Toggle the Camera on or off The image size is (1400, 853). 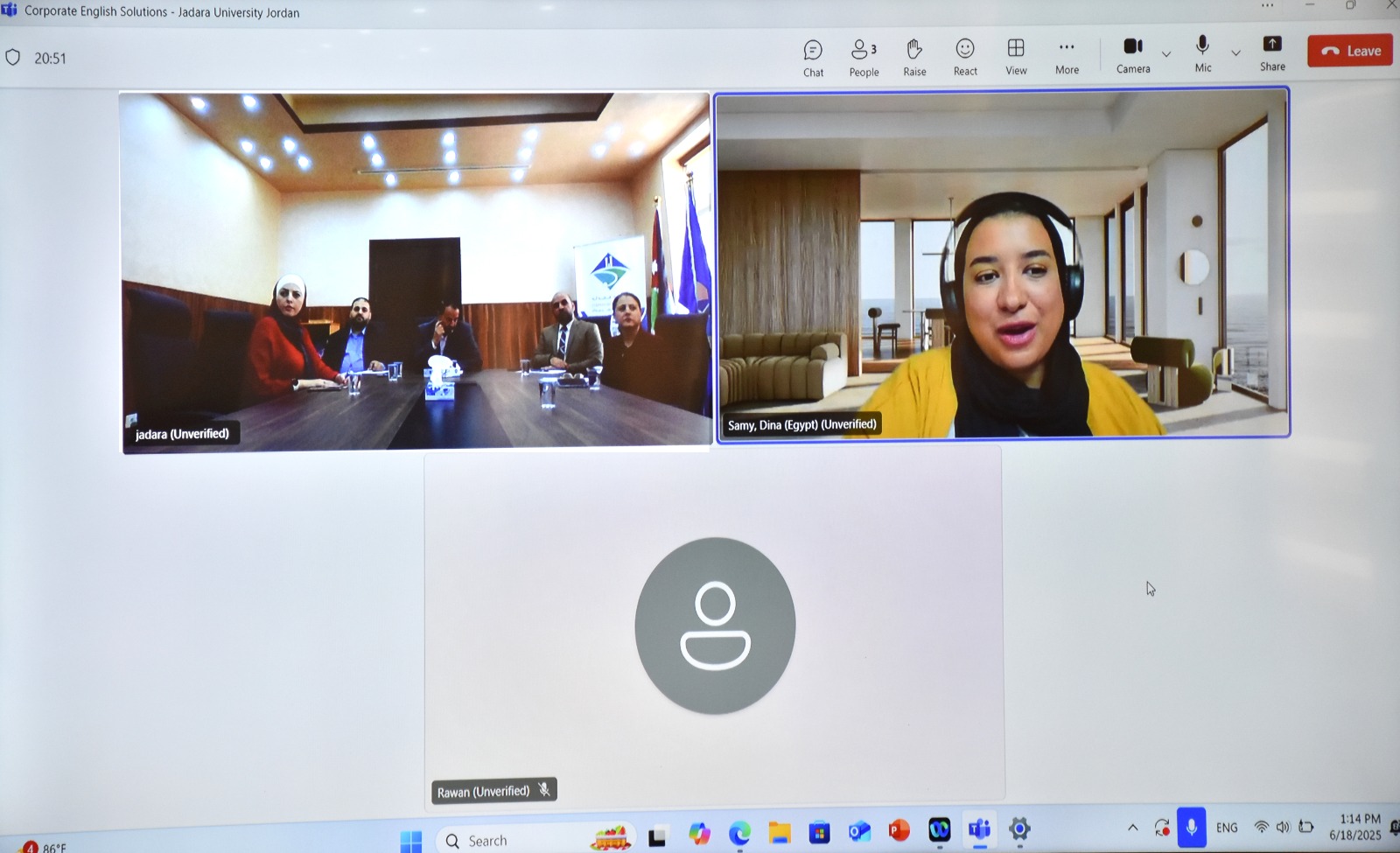(1133, 55)
